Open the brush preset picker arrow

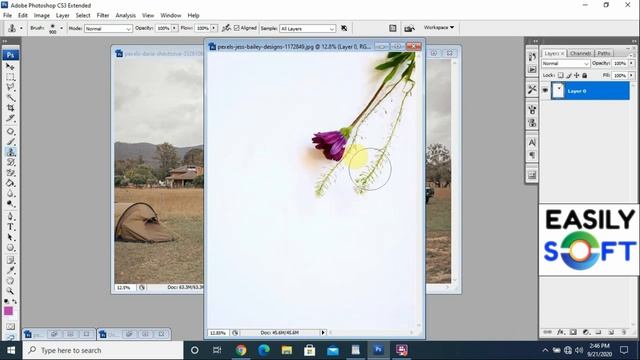pos(61,28)
